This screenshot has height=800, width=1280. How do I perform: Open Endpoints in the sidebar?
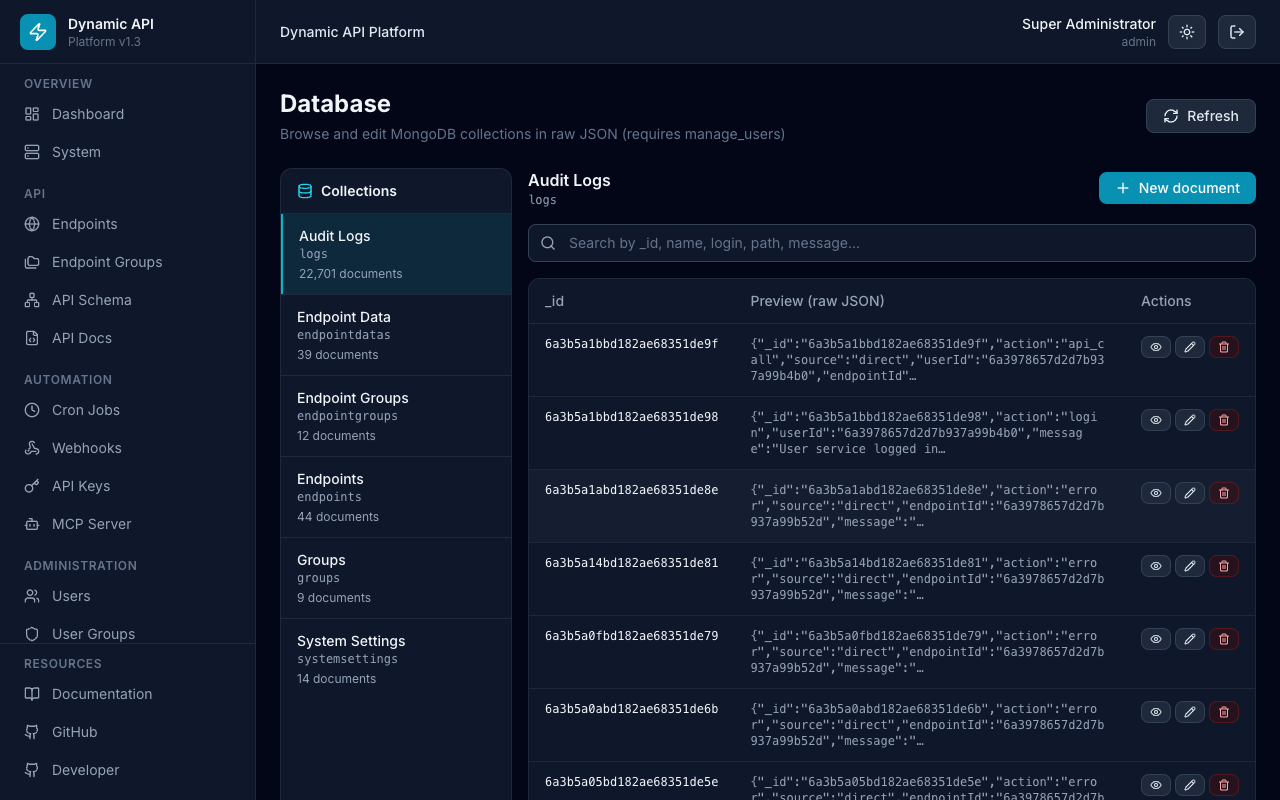point(128,224)
